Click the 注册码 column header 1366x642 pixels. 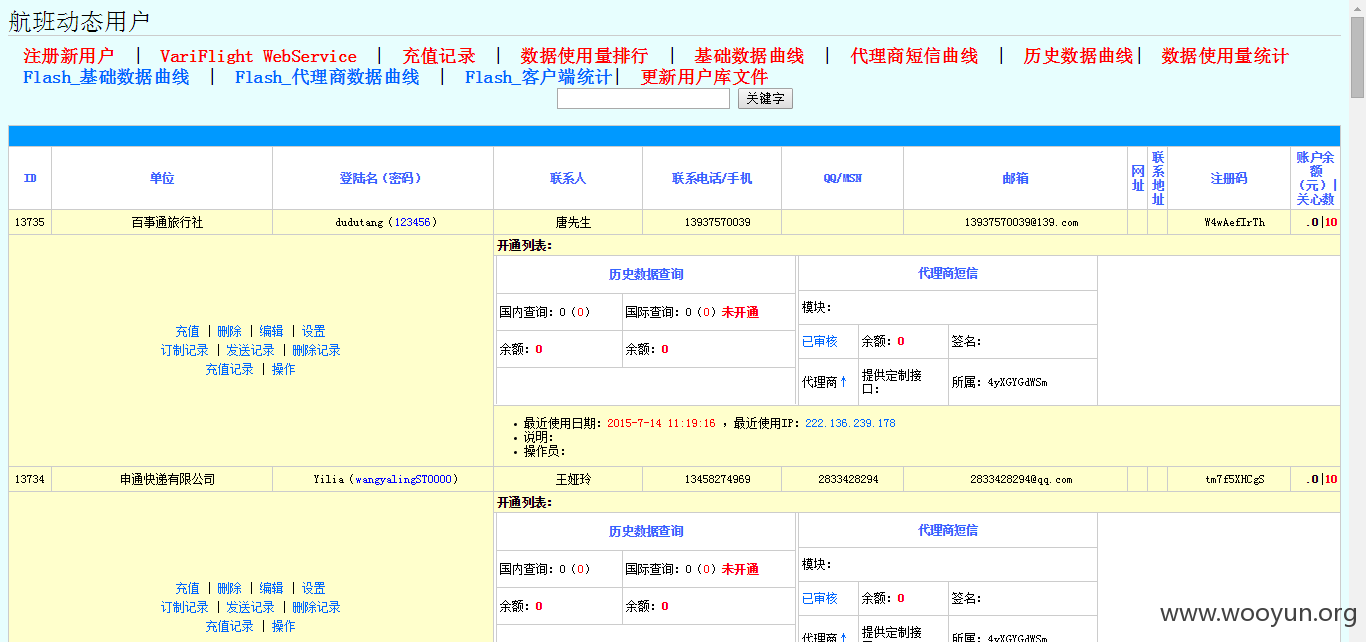[x=1229, y=178]
